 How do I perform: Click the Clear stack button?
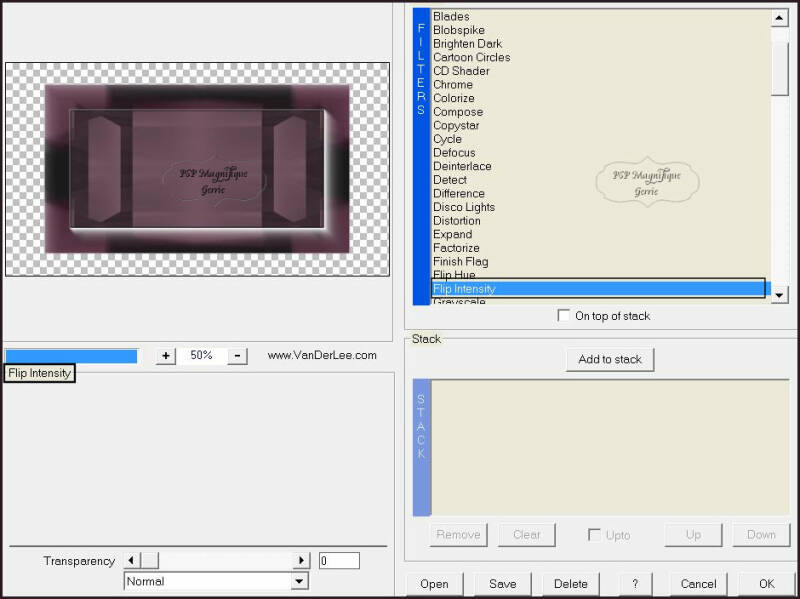point(526,535)
